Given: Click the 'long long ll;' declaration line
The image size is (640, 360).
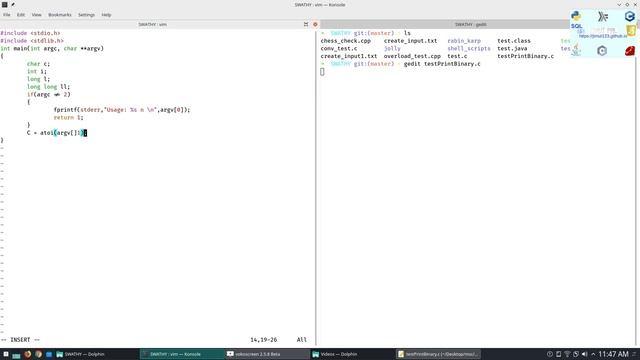Looking at the screenshot, I should pos(48,87).
